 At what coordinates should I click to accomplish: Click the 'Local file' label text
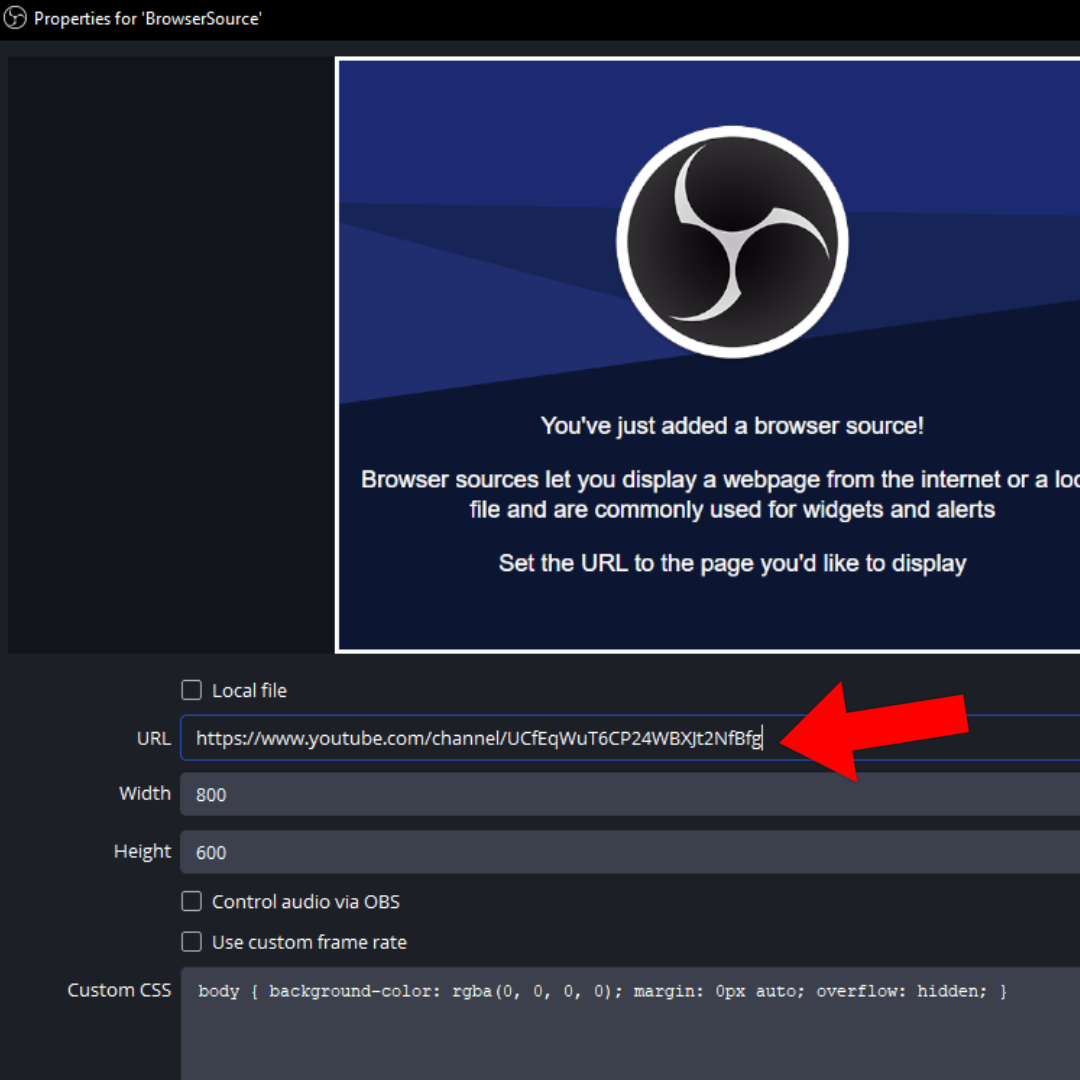[249, 691]
